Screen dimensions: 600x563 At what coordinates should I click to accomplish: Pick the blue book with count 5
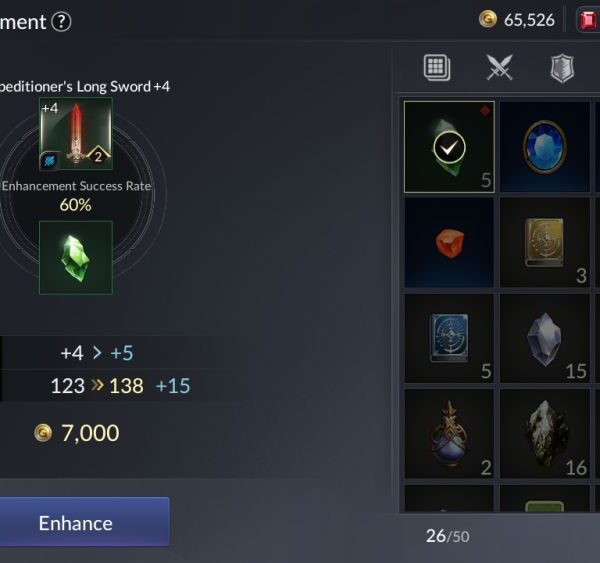pyautogui.click(x=449, y=338)
